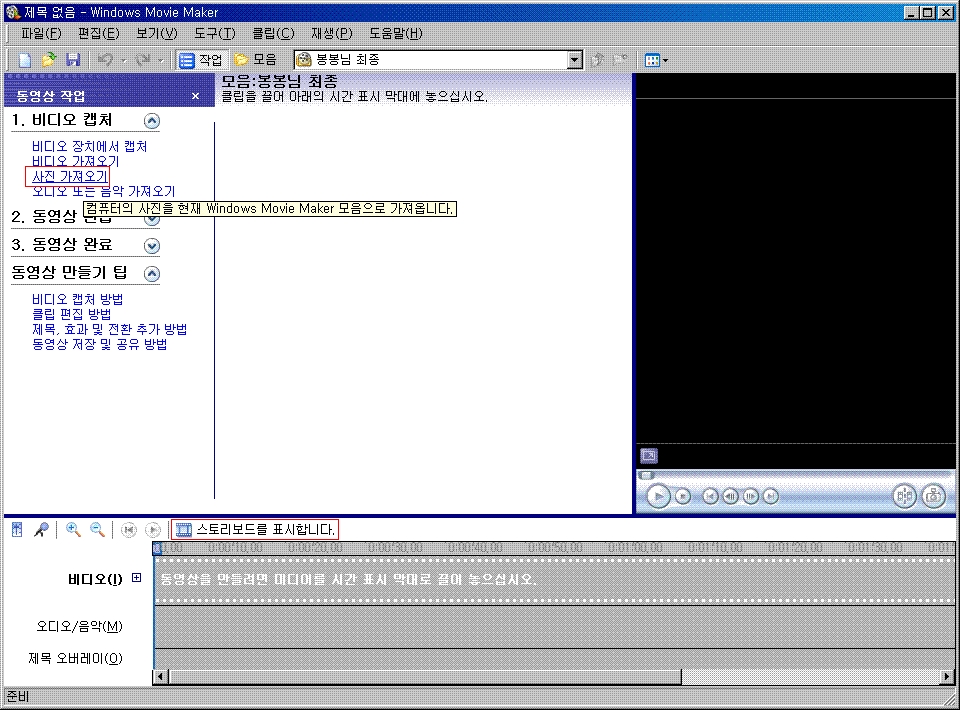
Task: Click the timeline scrollbar right arrow
Action: [x=947, y=676]
